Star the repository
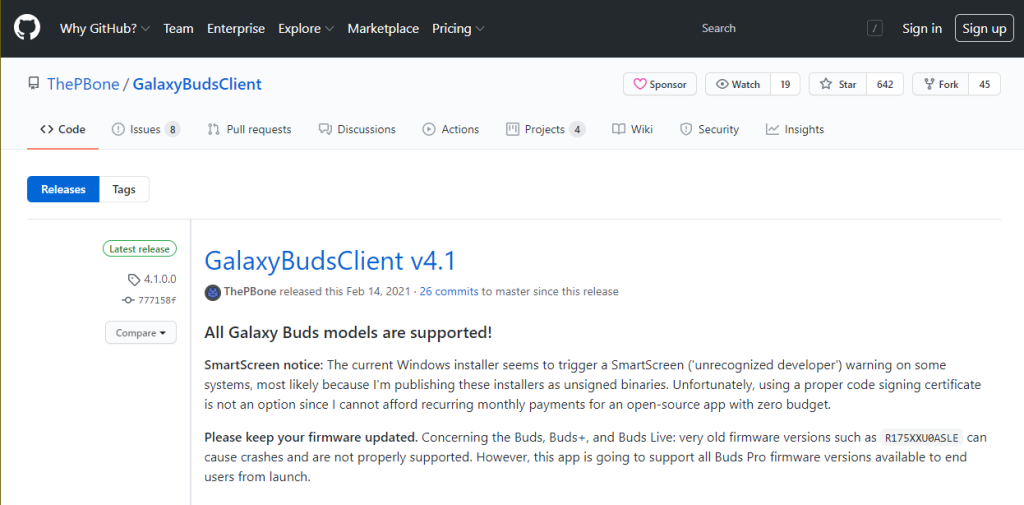1024x505 pixels. (x=838, y=84)
